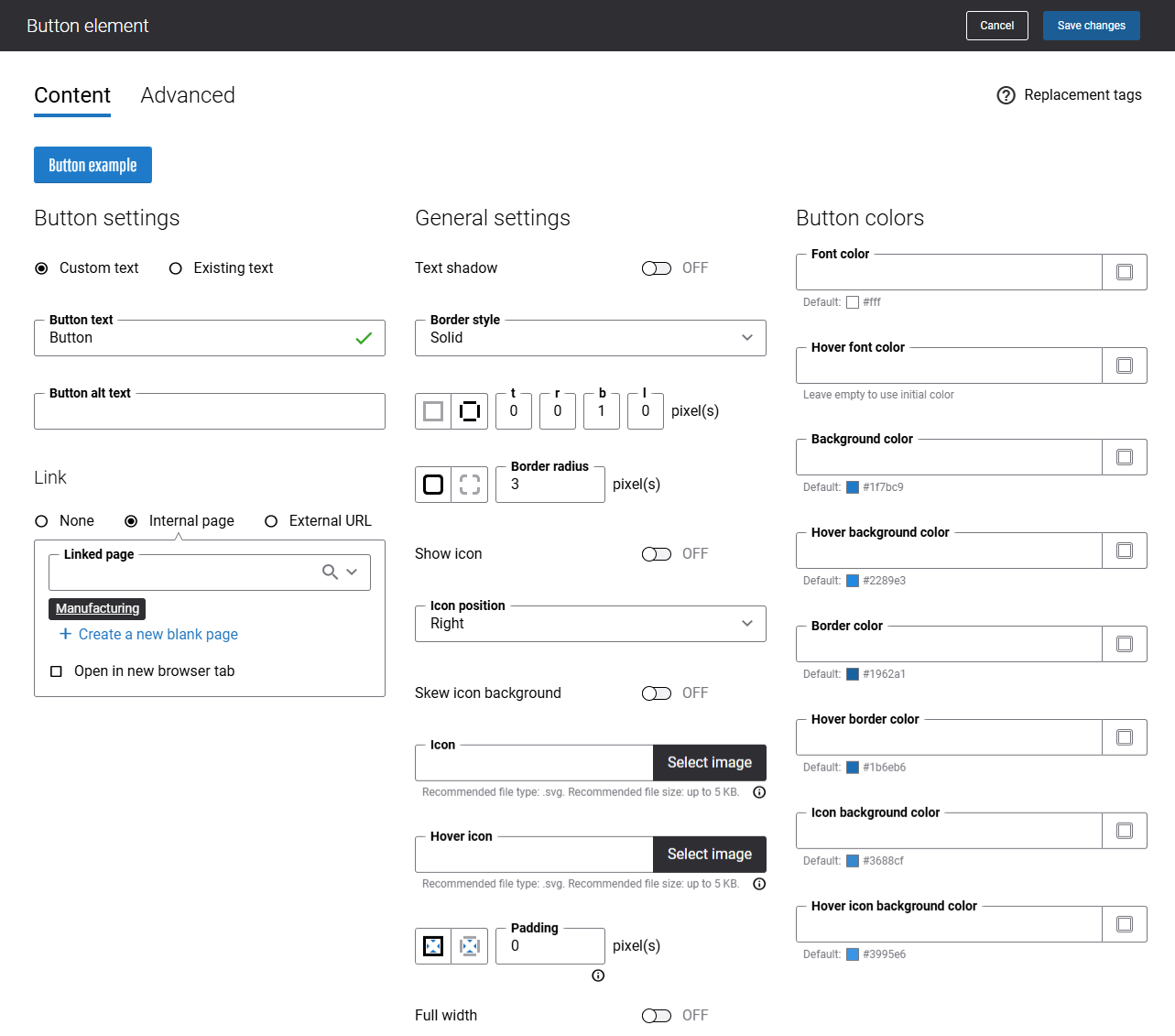Screen dimensions: 1175x1036
Task: Click plus icon for new blank page
Action: click(x=65, y=634)
